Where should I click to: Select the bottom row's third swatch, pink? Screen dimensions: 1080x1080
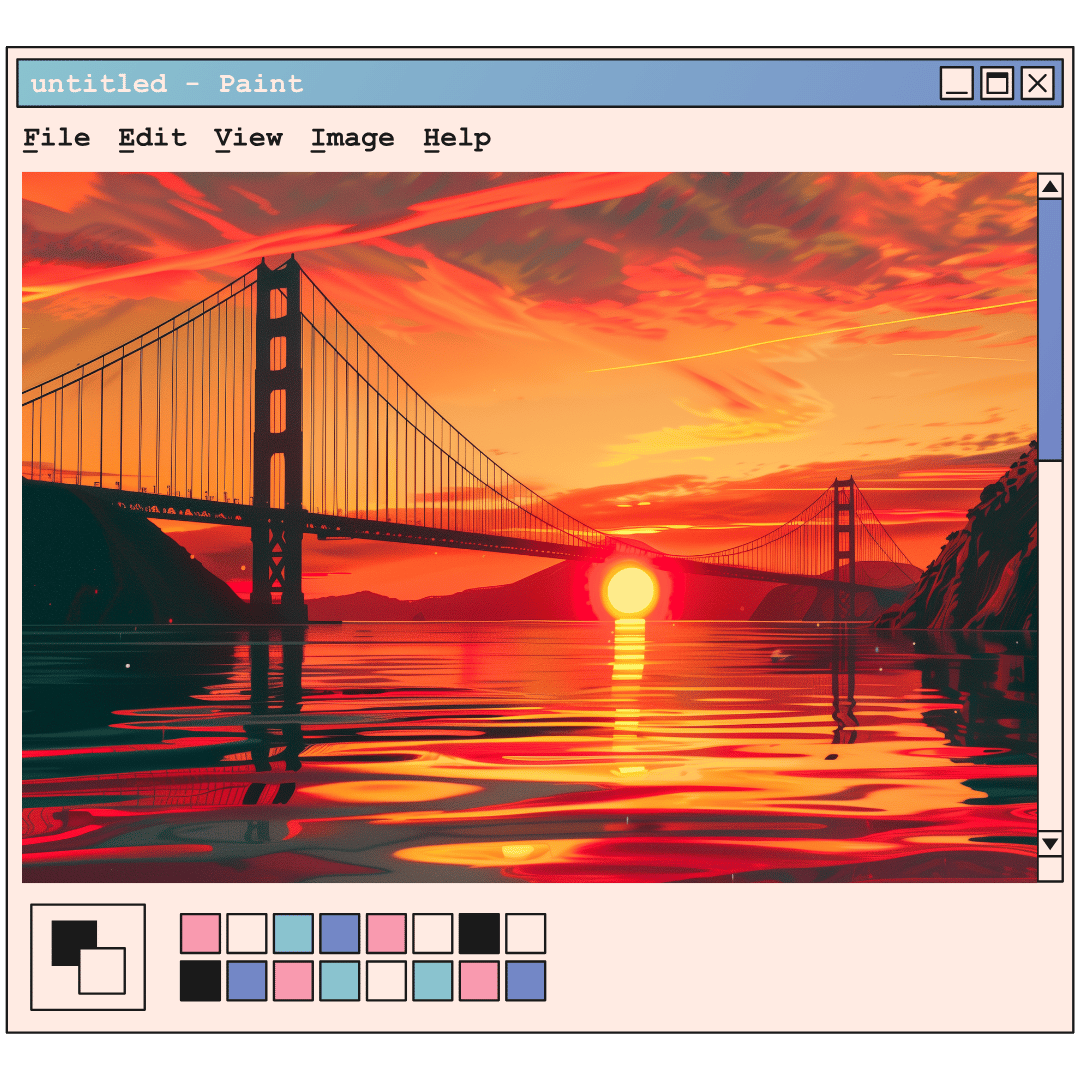point(293,981)
